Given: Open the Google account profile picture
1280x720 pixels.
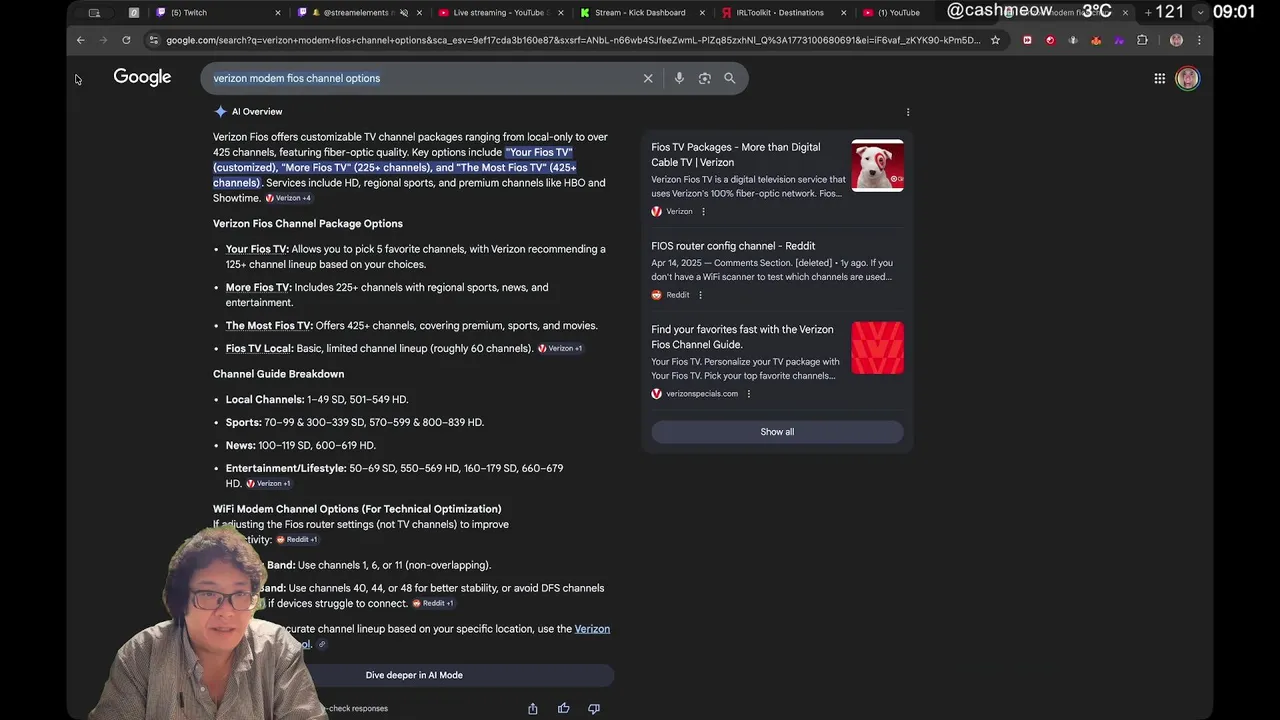Looking at the screenshot, I should 1187,78.
